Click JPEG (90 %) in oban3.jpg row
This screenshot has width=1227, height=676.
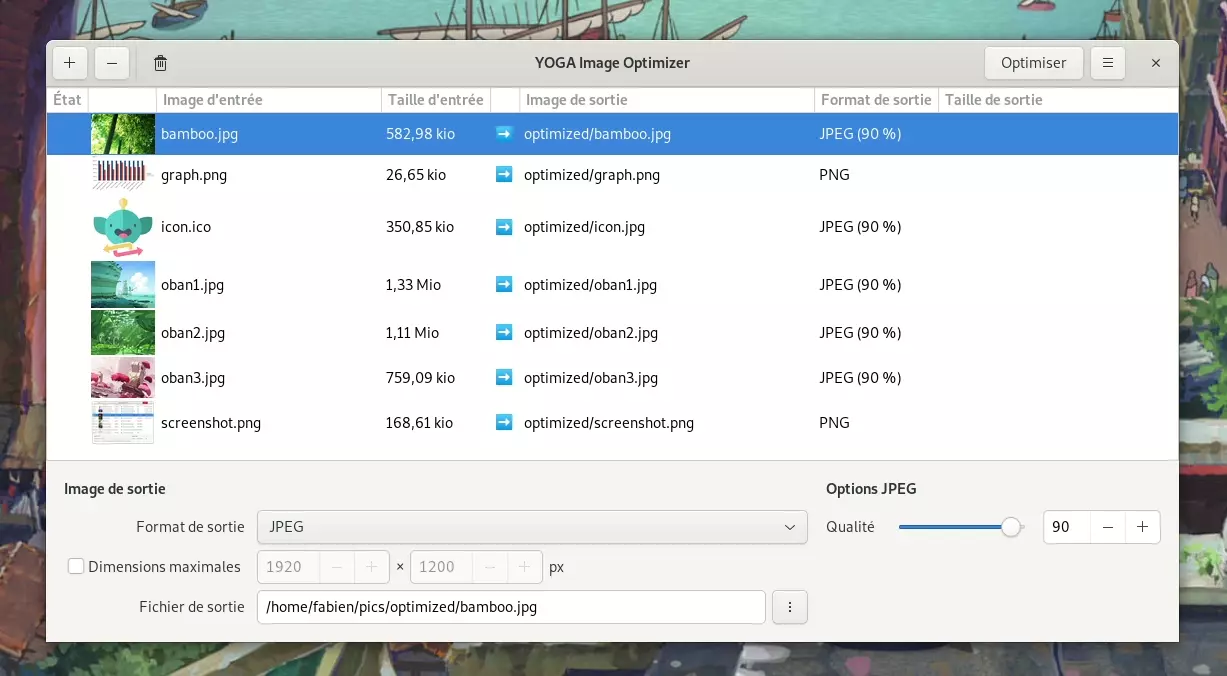point(860,378)
